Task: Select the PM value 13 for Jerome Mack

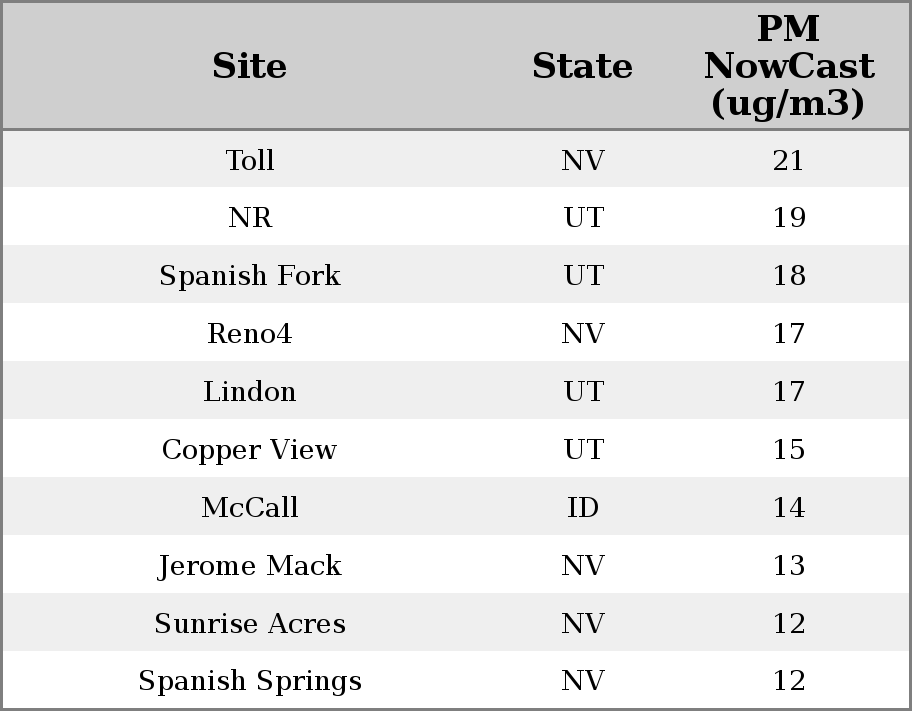Action: [788, 566]
